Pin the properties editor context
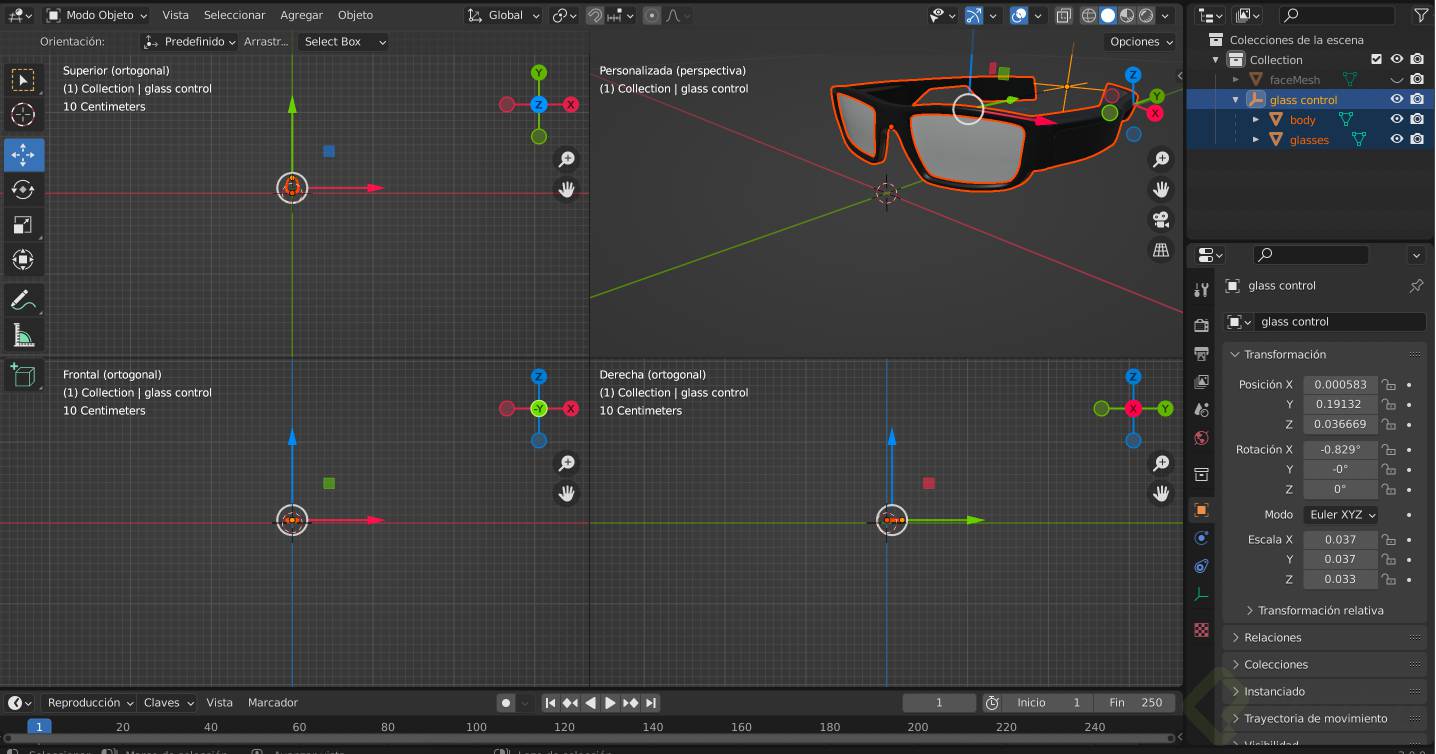 coord(1416,286)
